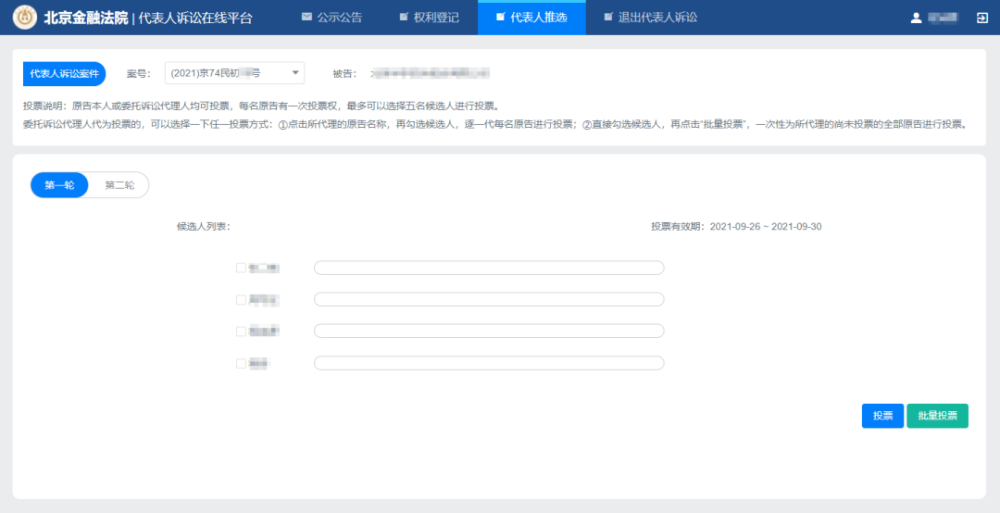Check the second candidate checkbox
The width and height of the screenshot is (1000, 513).
(x=241, y=300)
